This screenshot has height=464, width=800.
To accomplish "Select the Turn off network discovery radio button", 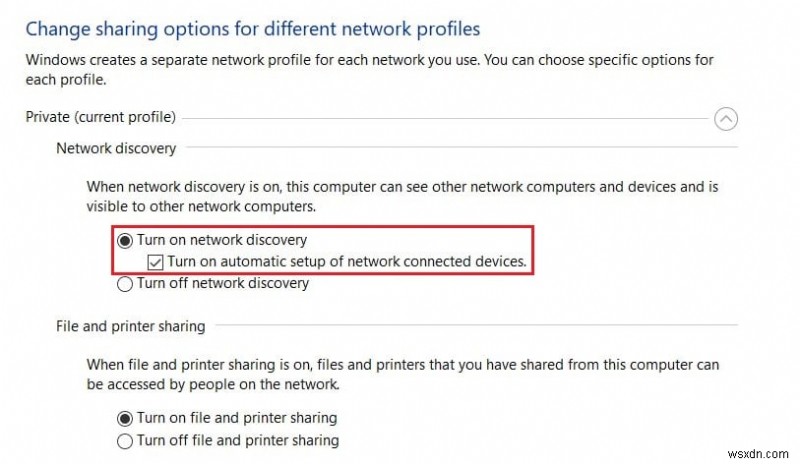I will [126, 283].
